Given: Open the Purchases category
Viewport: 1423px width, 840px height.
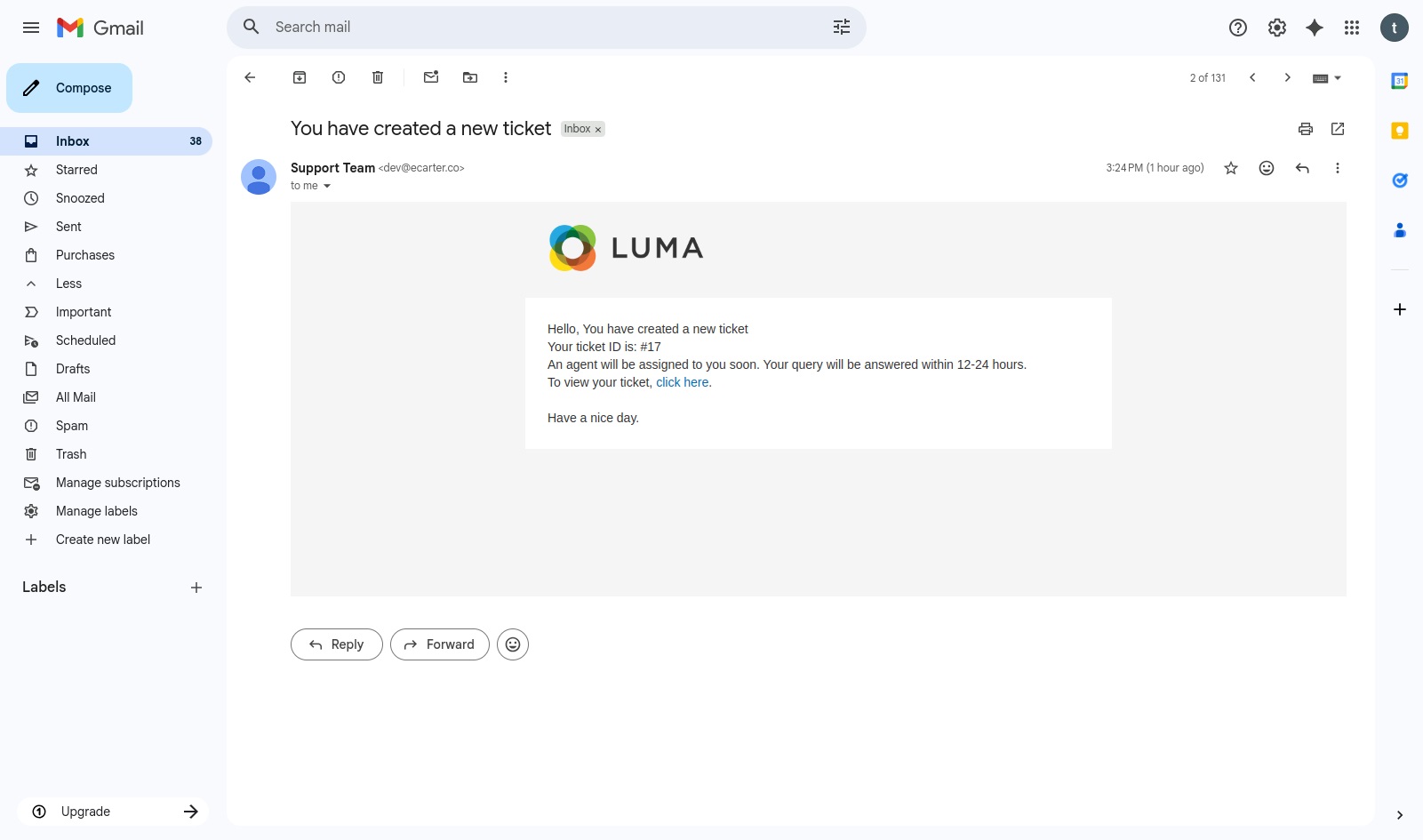Looking at the screenshot, I should pyautogui.click(x=106, y=255).
